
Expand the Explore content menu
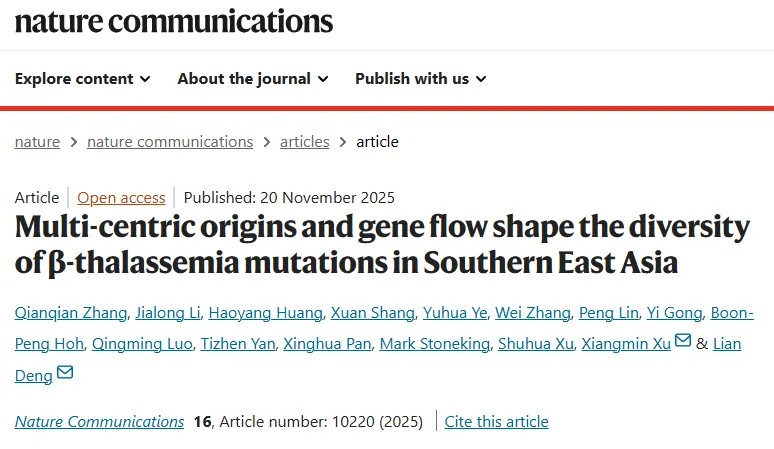83,78
